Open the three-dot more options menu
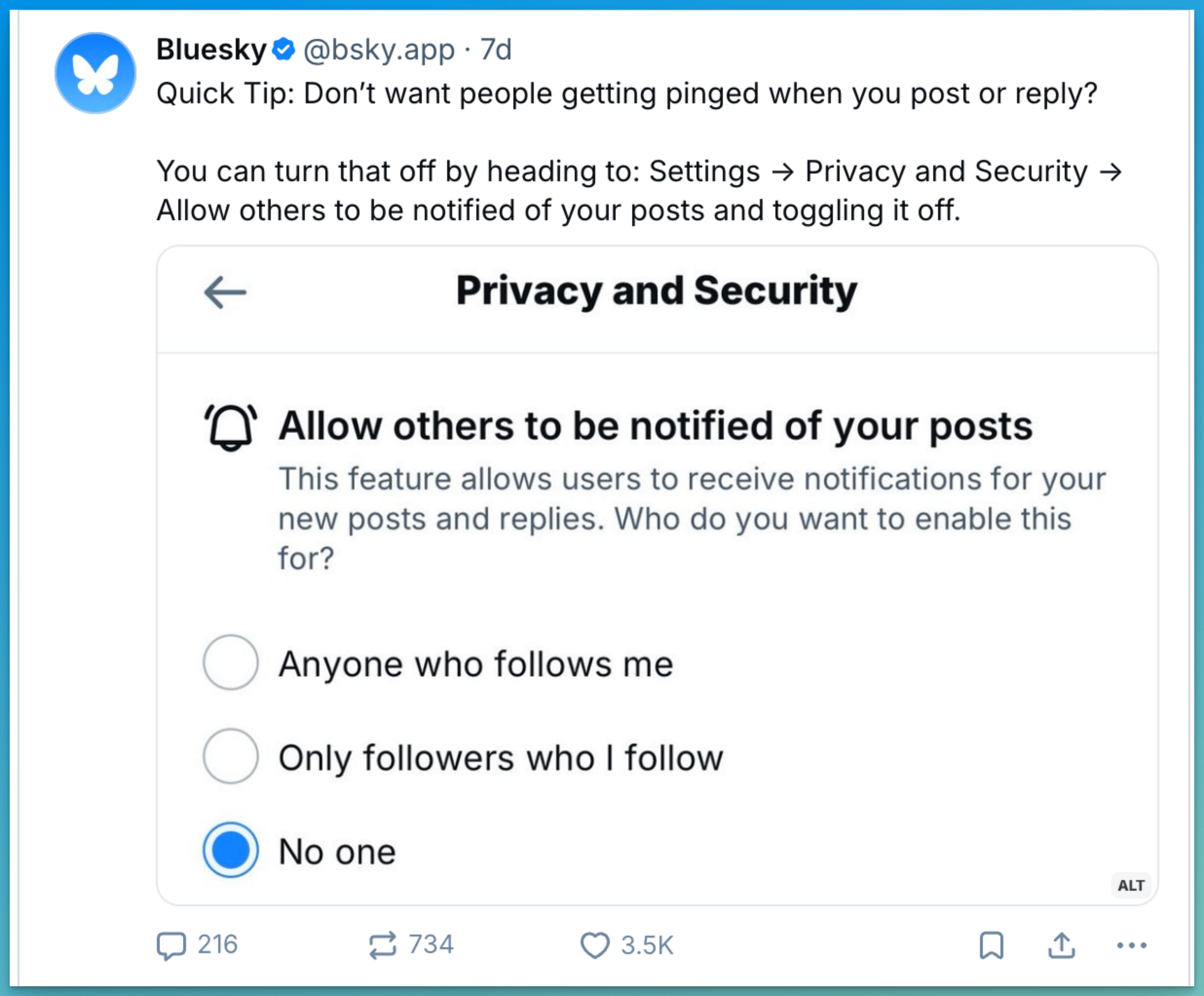Screen dimensions: 1204x996 click(x=1132, y=945)
